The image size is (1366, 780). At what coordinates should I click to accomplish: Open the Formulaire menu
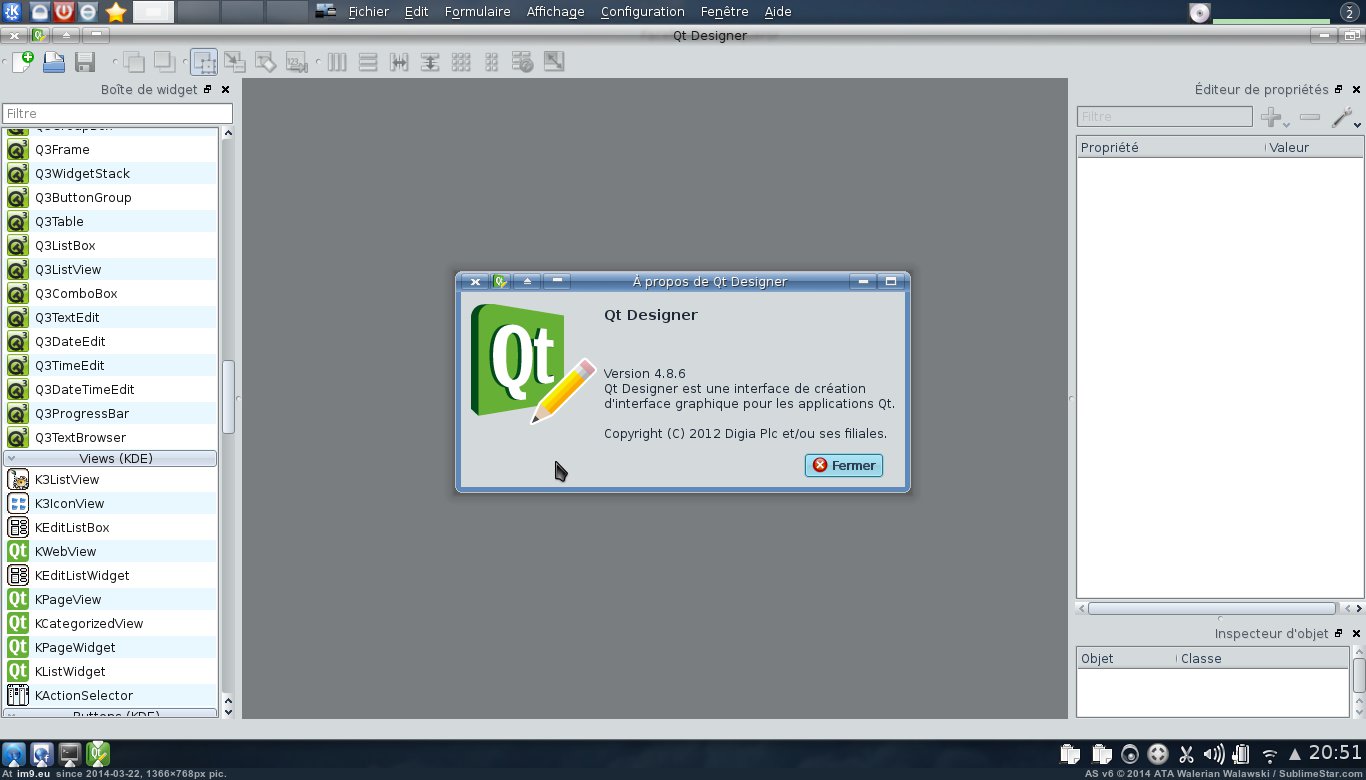click(477, 12)
